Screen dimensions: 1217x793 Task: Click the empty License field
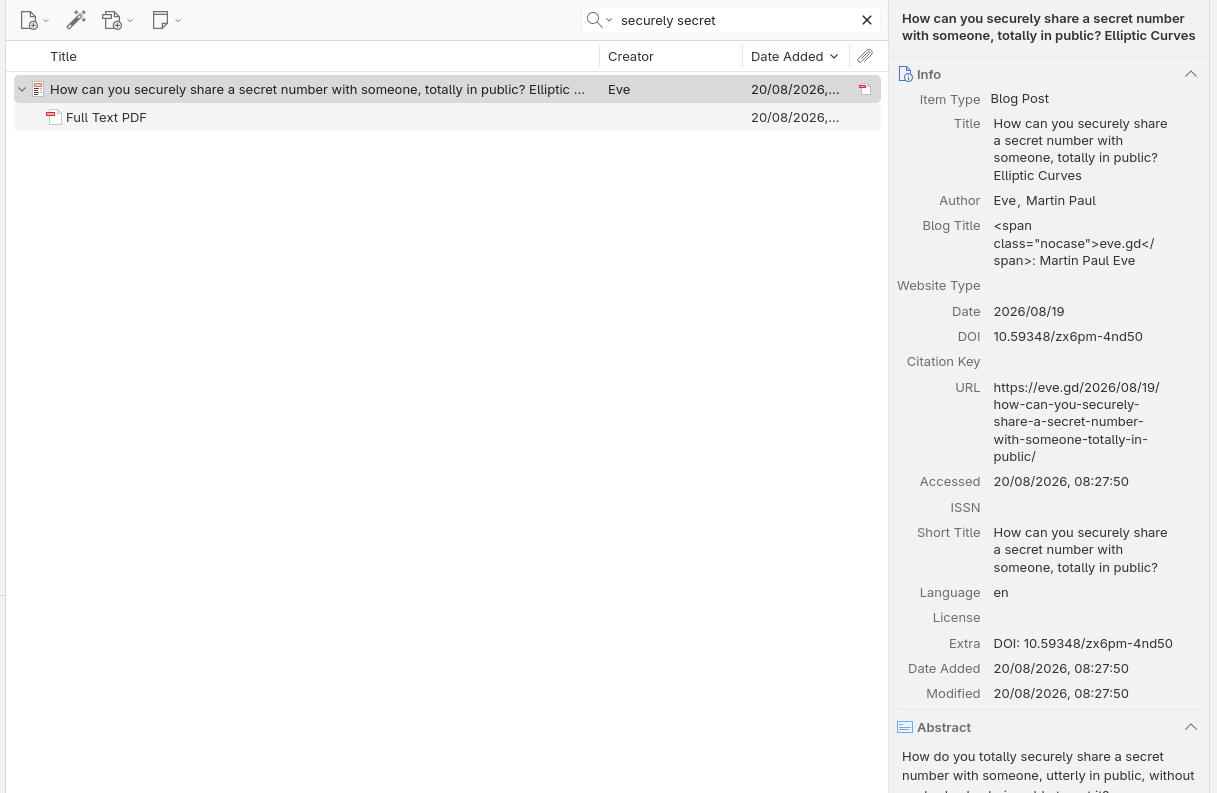(1092, 617)
